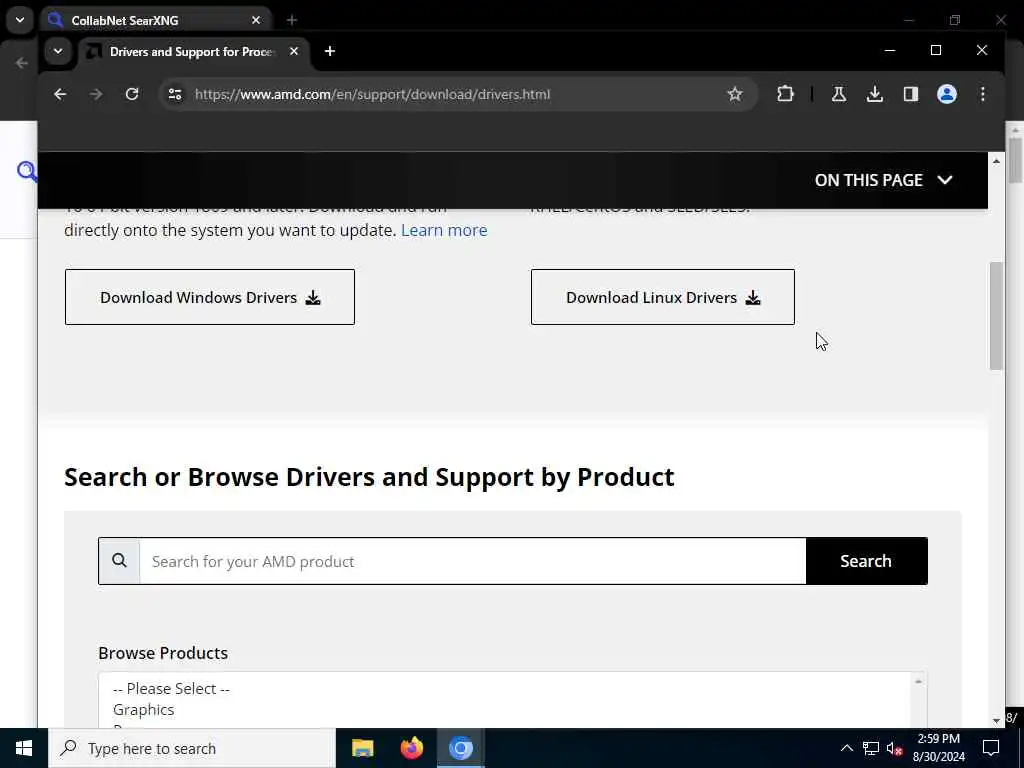Open a new tab in AMD window
1024x768 pixels.
click(x=330, y=51)
